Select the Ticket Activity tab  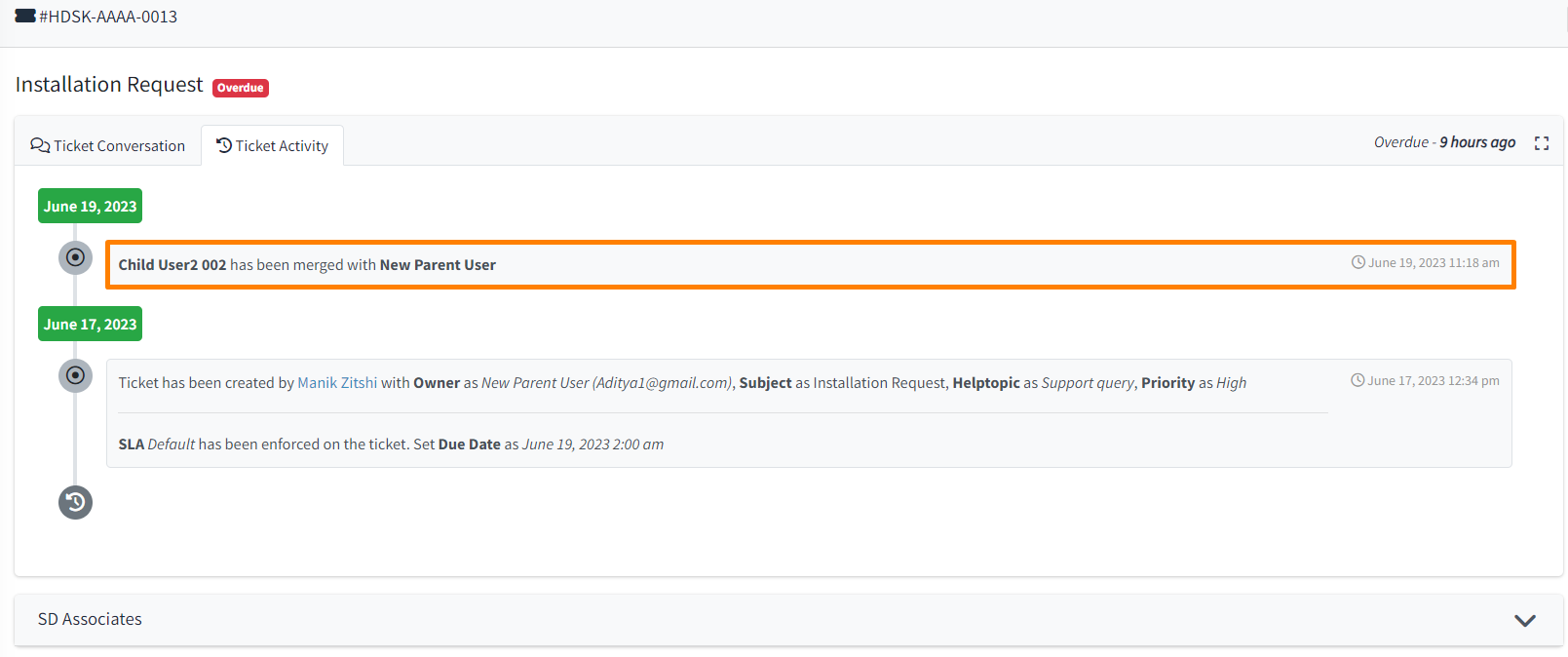click(273, 146)
